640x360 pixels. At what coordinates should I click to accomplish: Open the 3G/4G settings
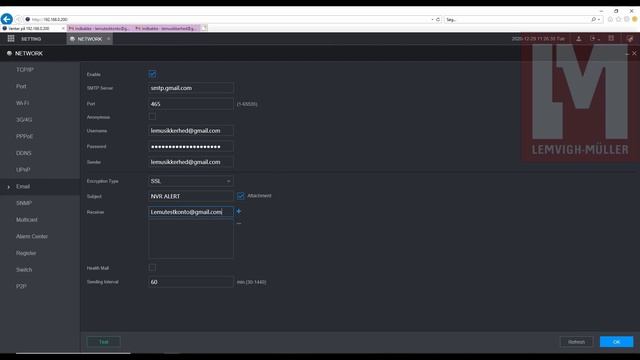click(x=24, y=120)
